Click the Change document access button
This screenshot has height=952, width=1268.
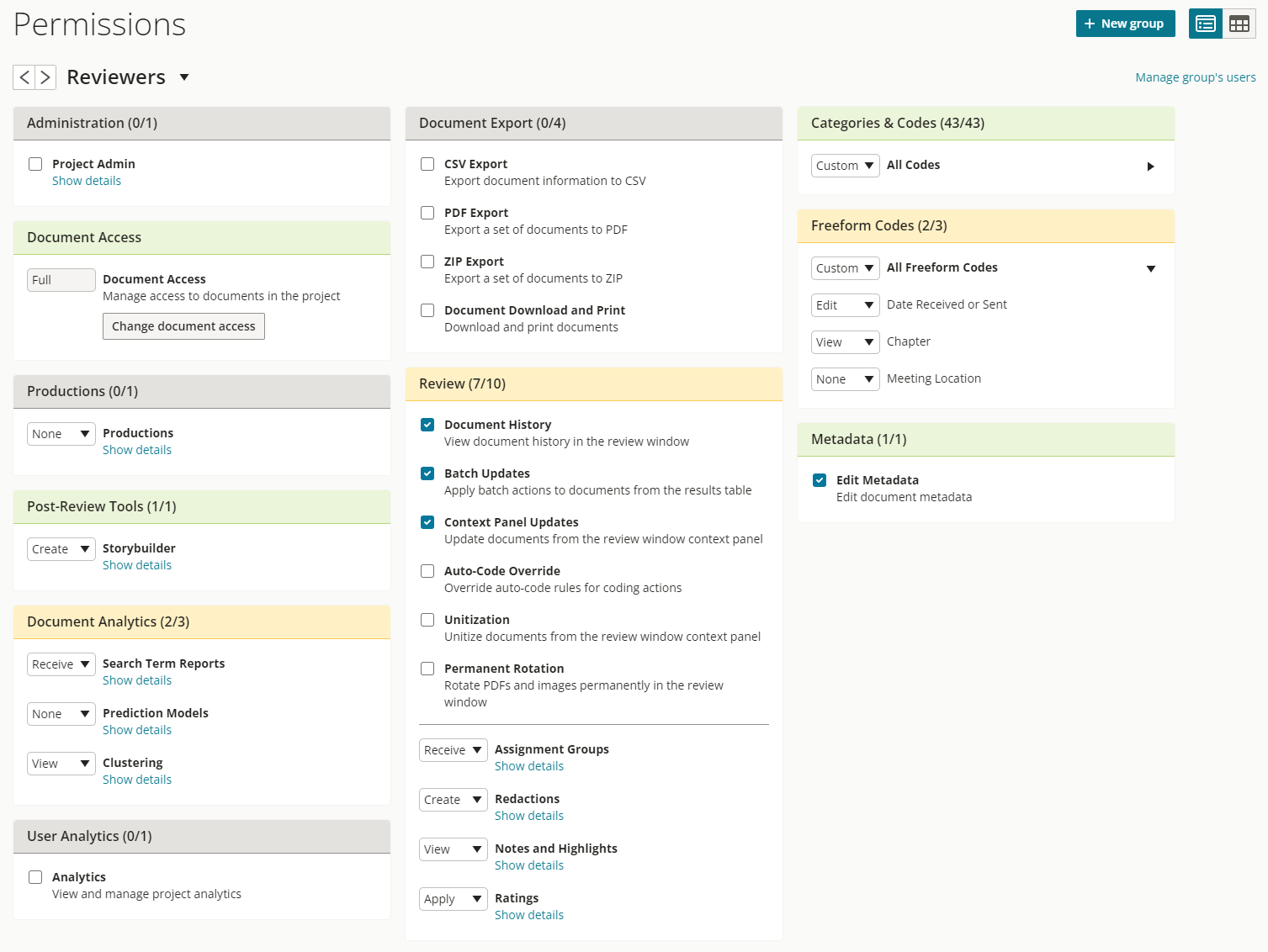click(183, 325)
